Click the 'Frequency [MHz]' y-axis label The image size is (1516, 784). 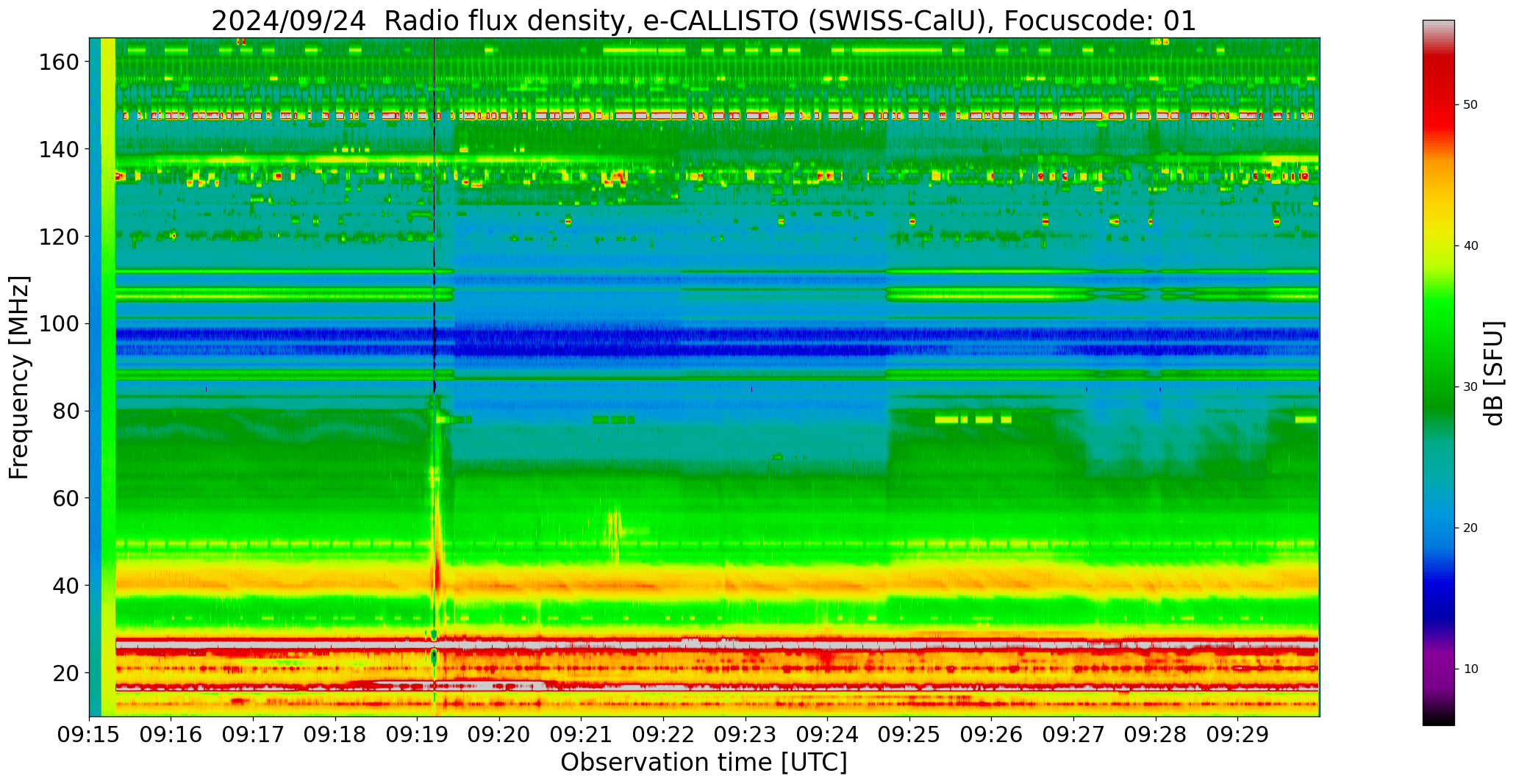[19, 377]
